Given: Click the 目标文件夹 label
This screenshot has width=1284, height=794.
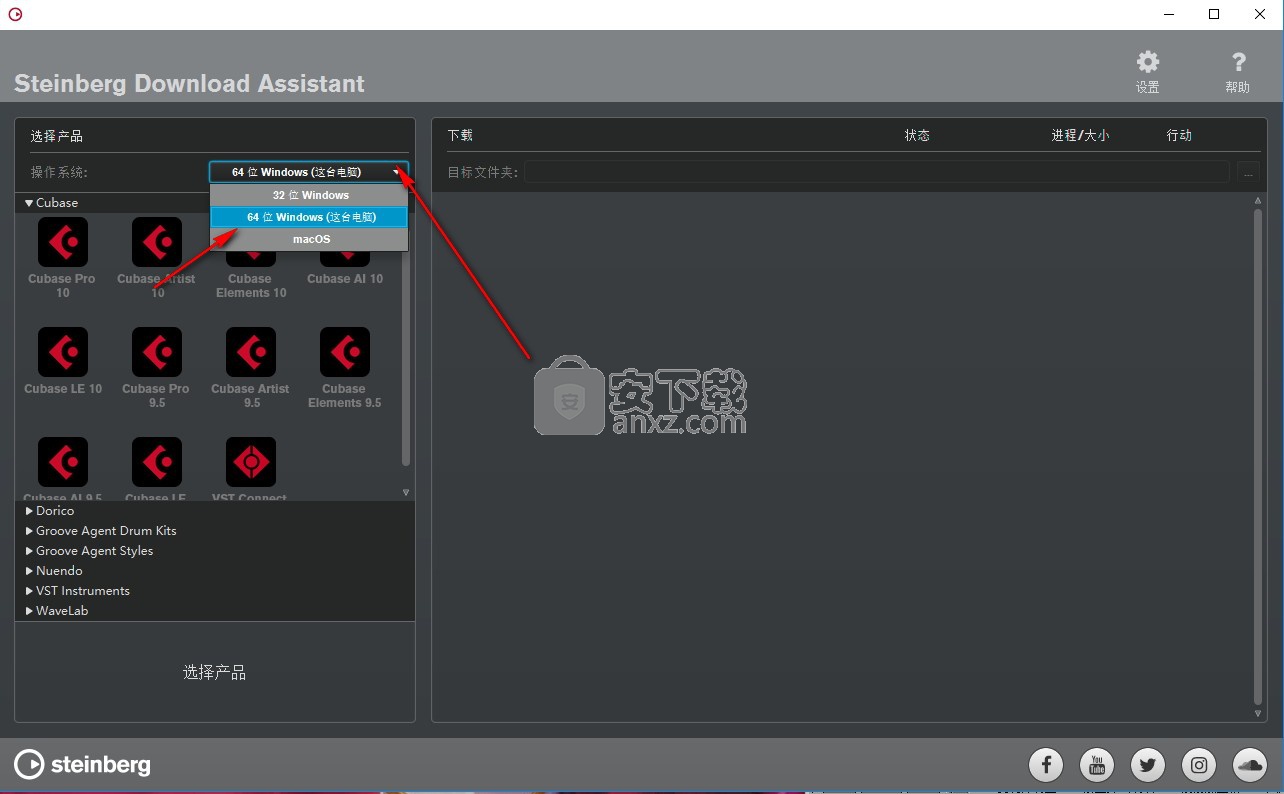Looking at the screenshot, I should click(483, 172).
